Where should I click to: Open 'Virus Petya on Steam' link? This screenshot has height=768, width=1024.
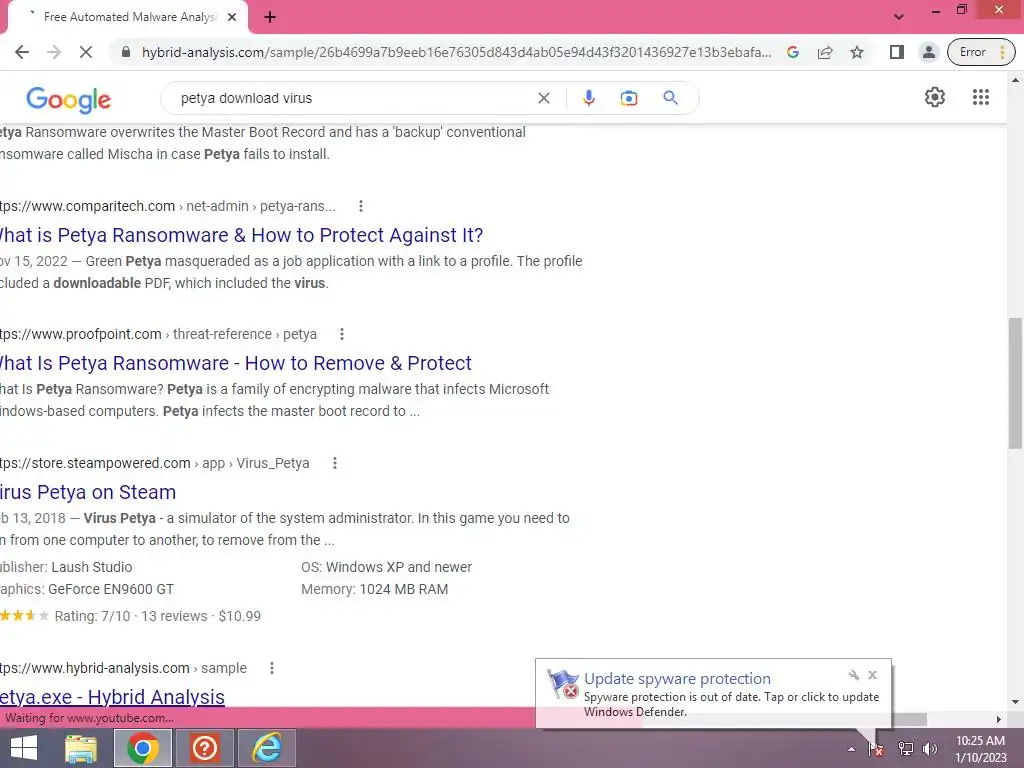(x=88, y=492)
